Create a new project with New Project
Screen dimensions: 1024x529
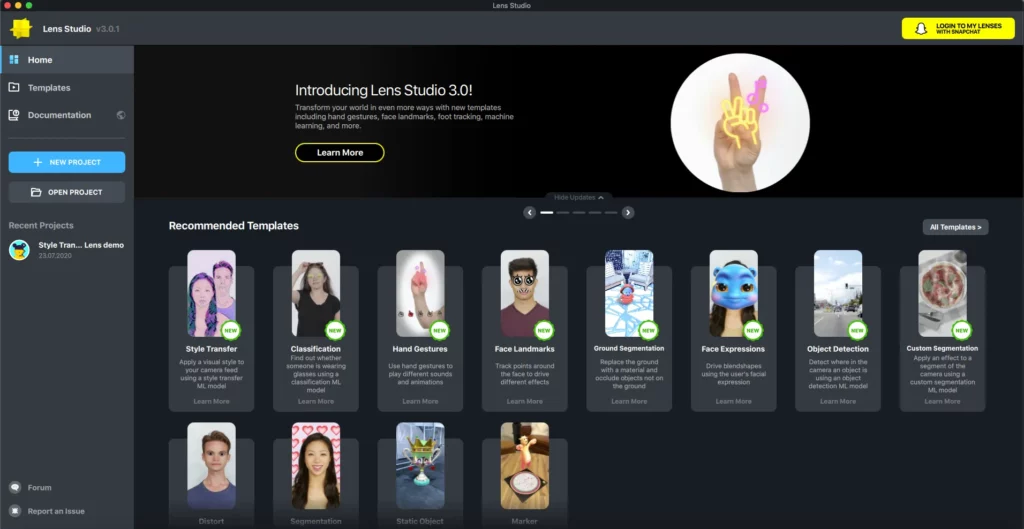coord(67,162)
